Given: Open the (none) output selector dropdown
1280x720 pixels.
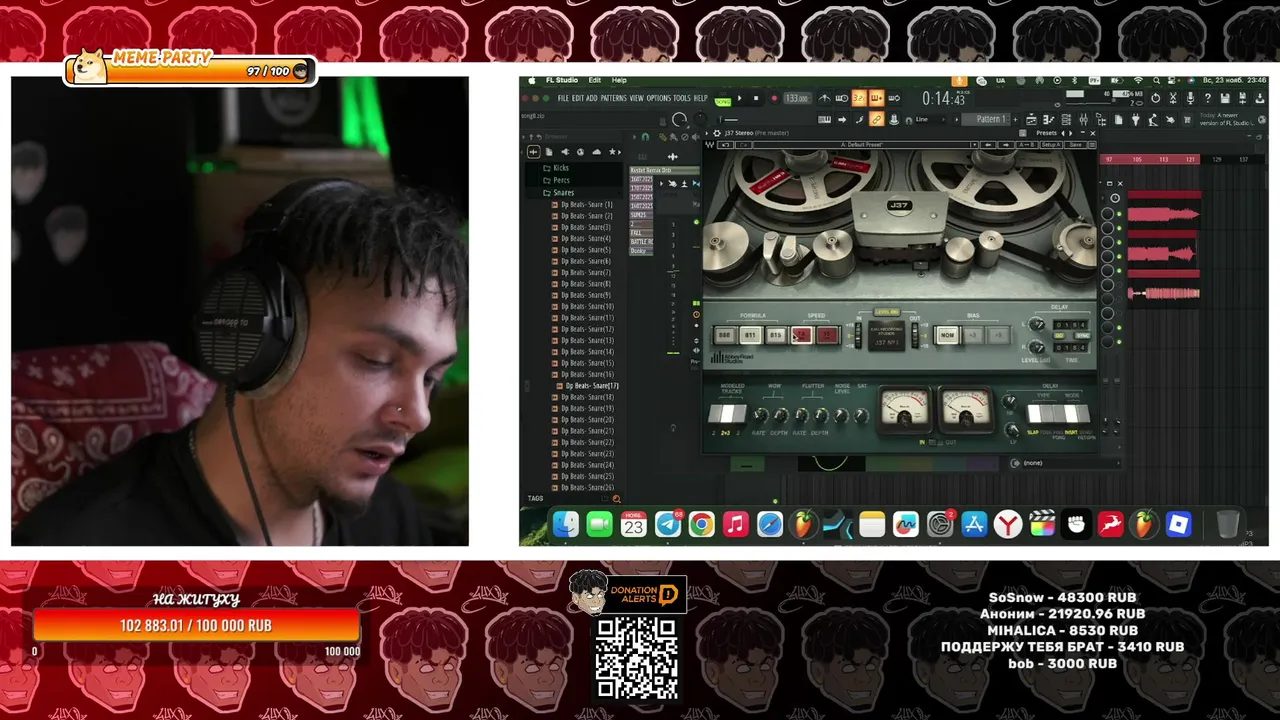Looking at the screenshot, I should tap(1065, 463).
